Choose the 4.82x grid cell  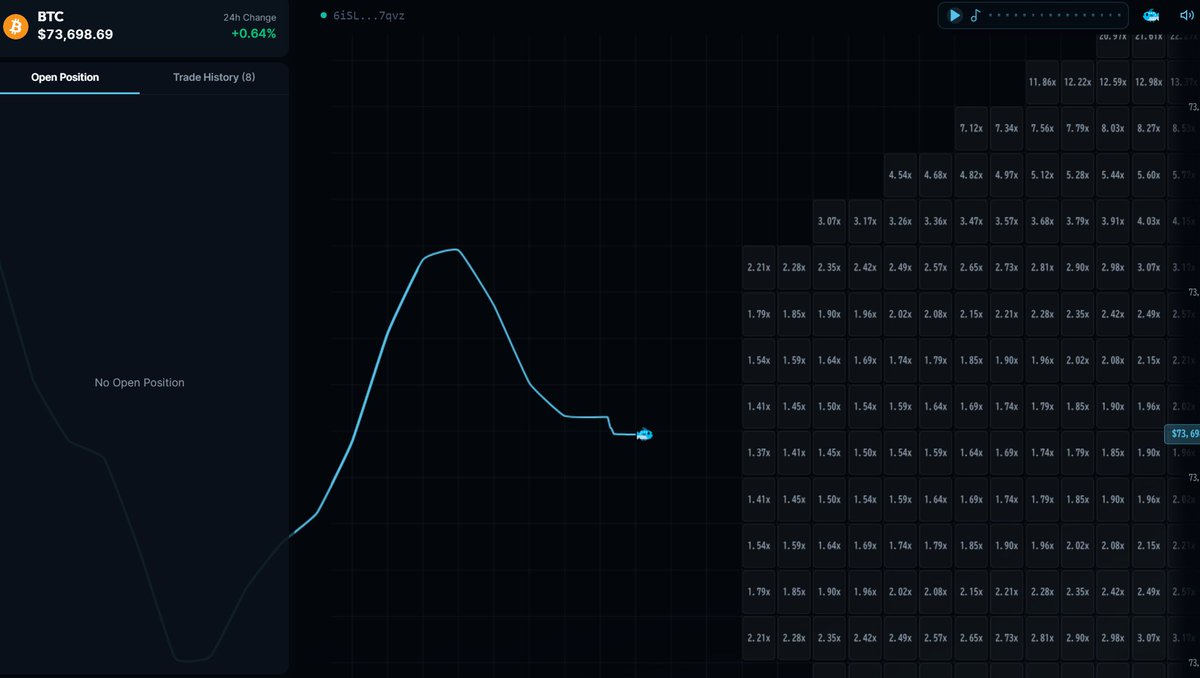tap(971, 175)
